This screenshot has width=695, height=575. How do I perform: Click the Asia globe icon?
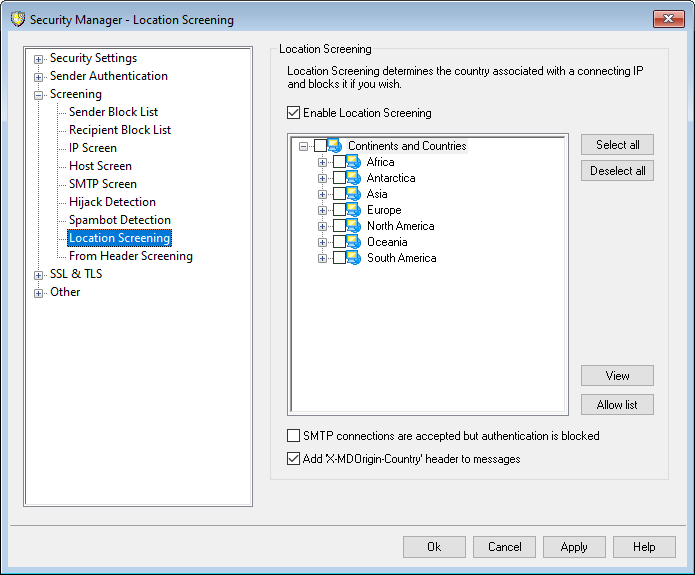[x=353, y=194]
